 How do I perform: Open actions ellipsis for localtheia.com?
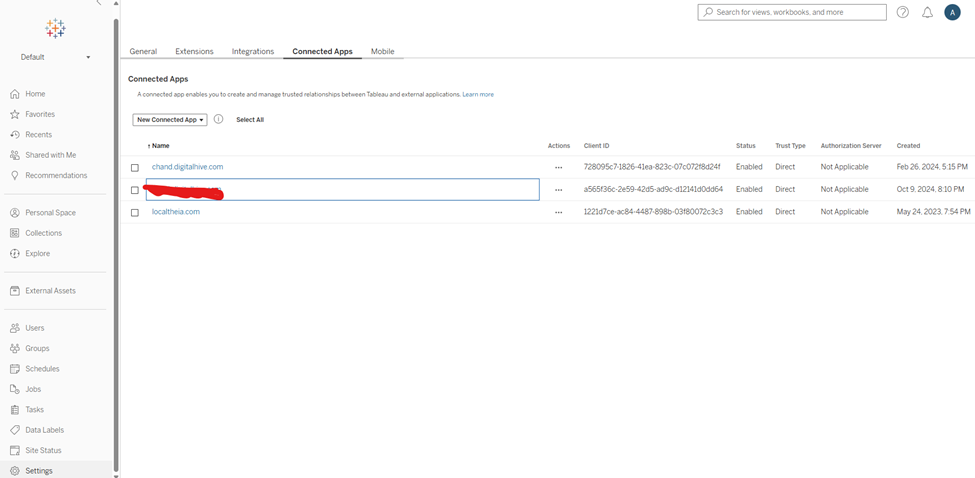click(558, 212)
